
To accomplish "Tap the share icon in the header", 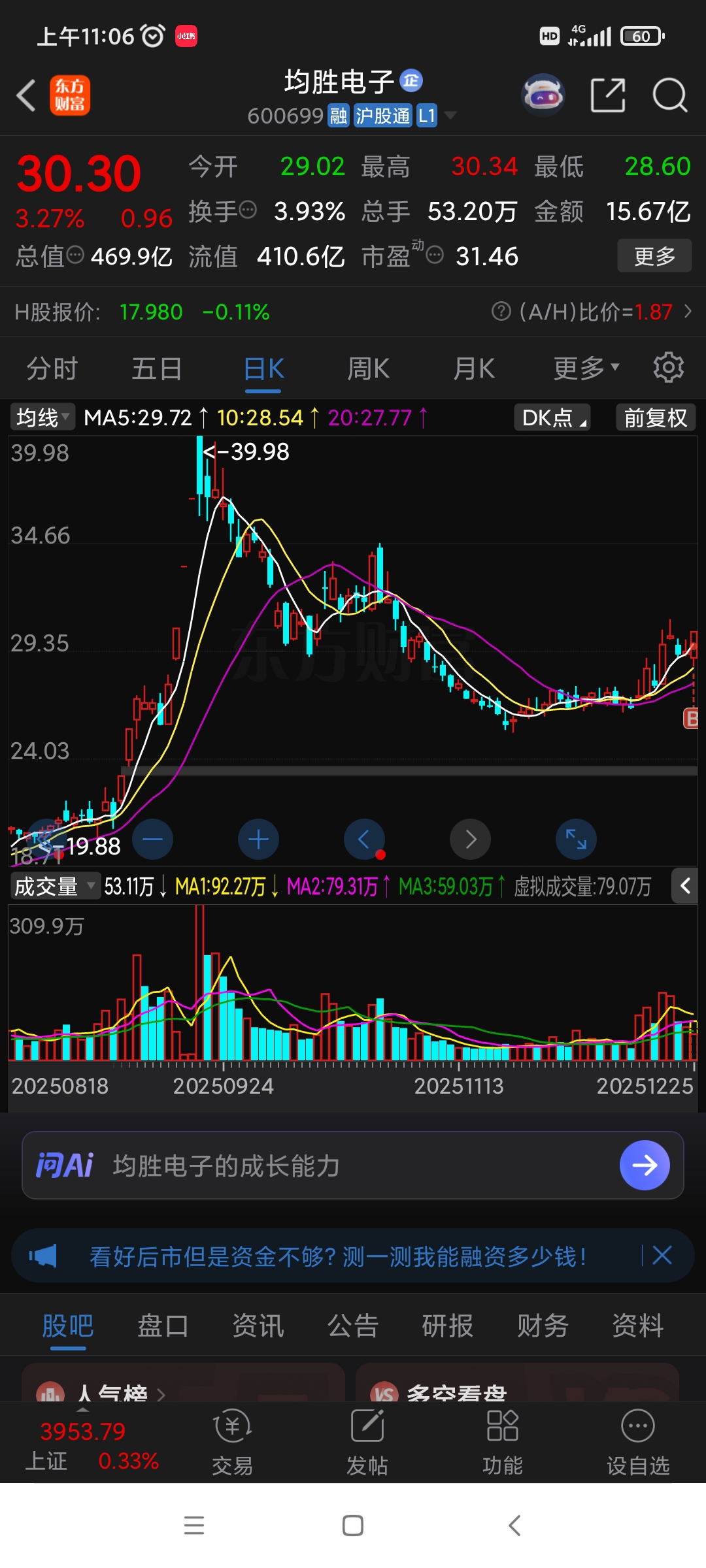I will tap(608, 95).
